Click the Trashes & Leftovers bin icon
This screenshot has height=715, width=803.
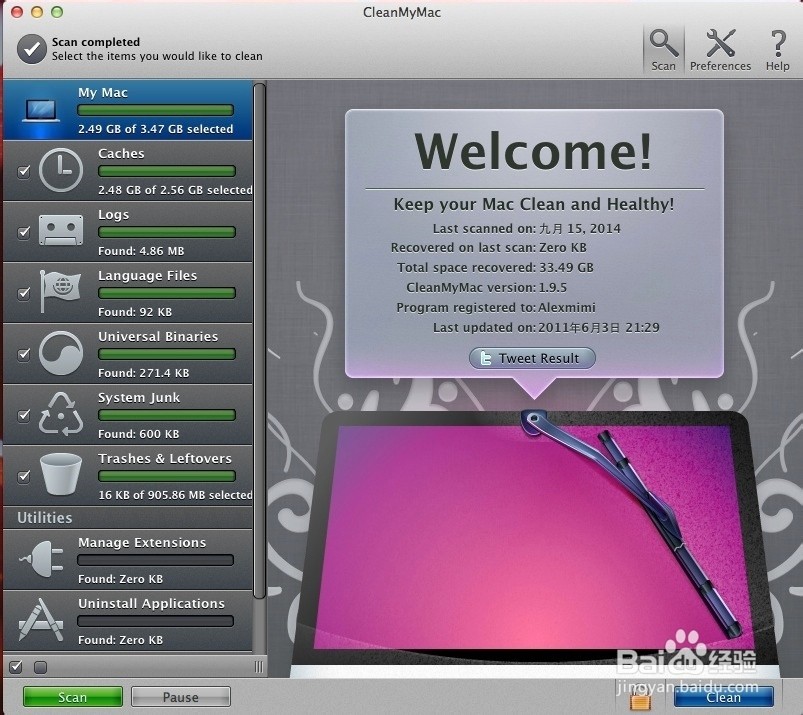coord(61,474)
